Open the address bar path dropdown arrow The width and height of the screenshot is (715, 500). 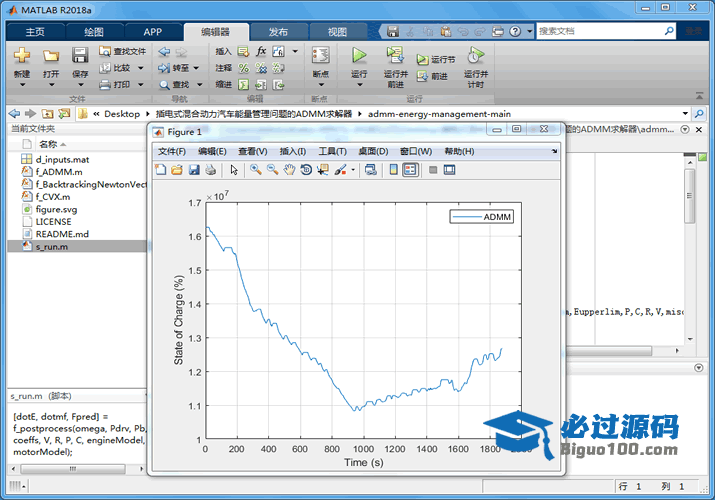[x=685, y=113]
